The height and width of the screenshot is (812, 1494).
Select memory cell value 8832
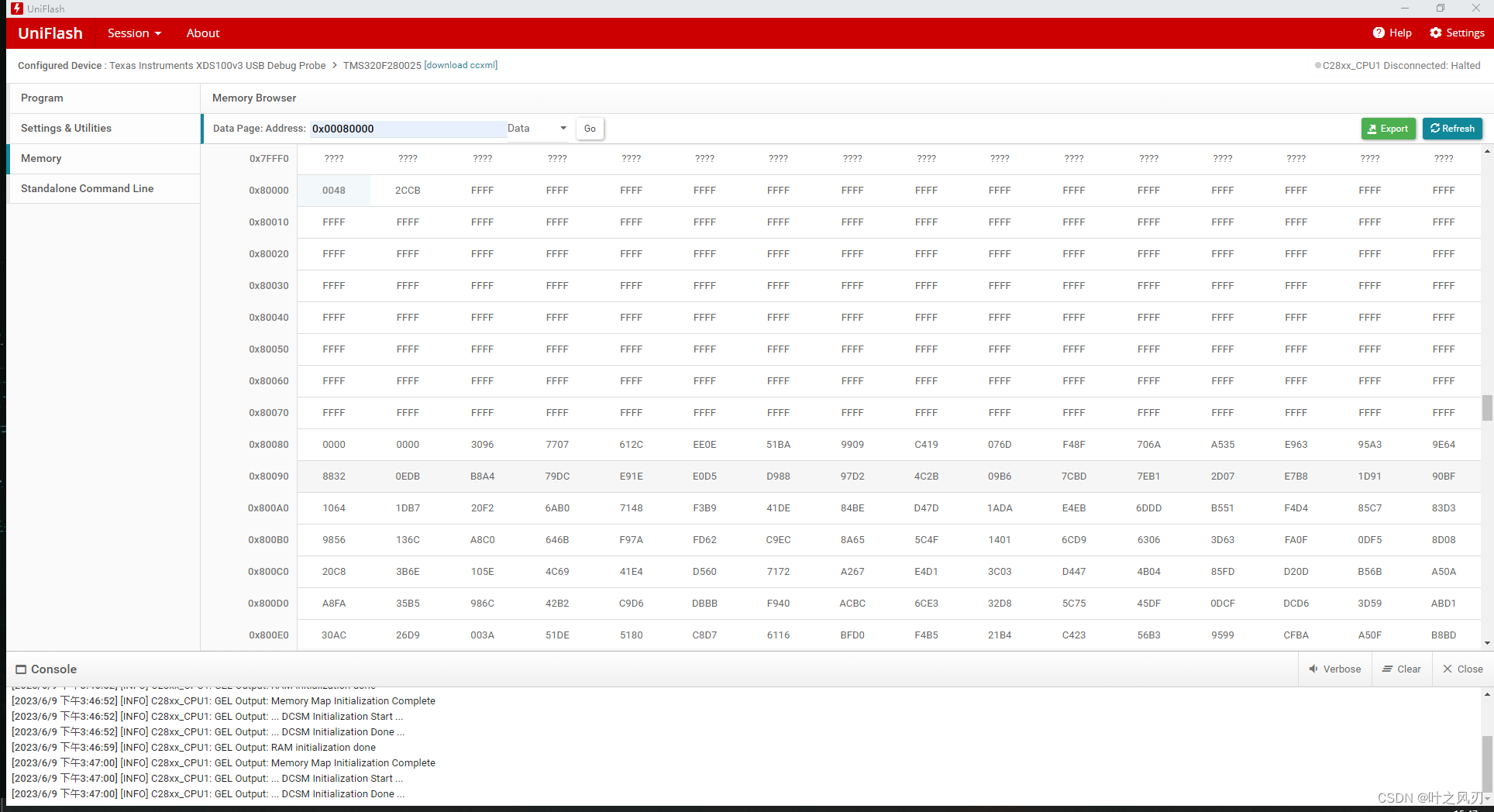[x=334, y=477]
